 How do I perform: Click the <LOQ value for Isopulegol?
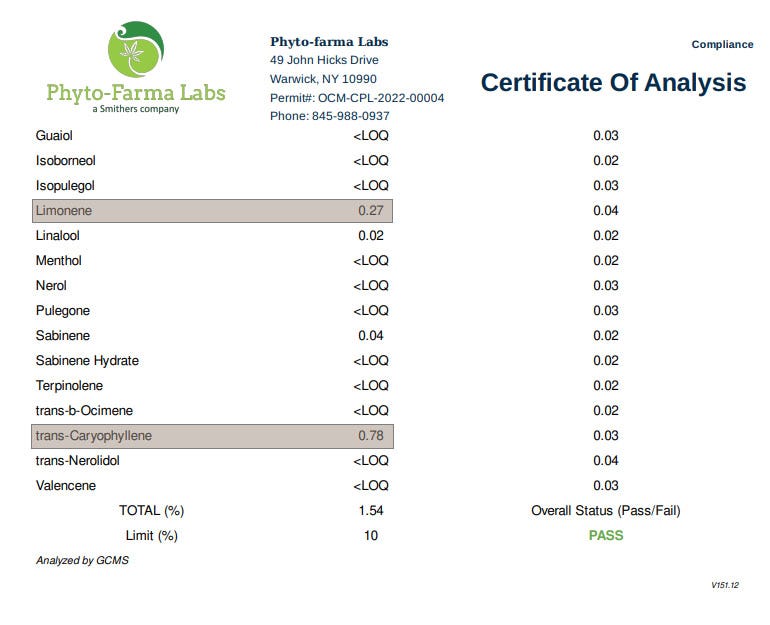pyautogui.click(x=371, y=186)
